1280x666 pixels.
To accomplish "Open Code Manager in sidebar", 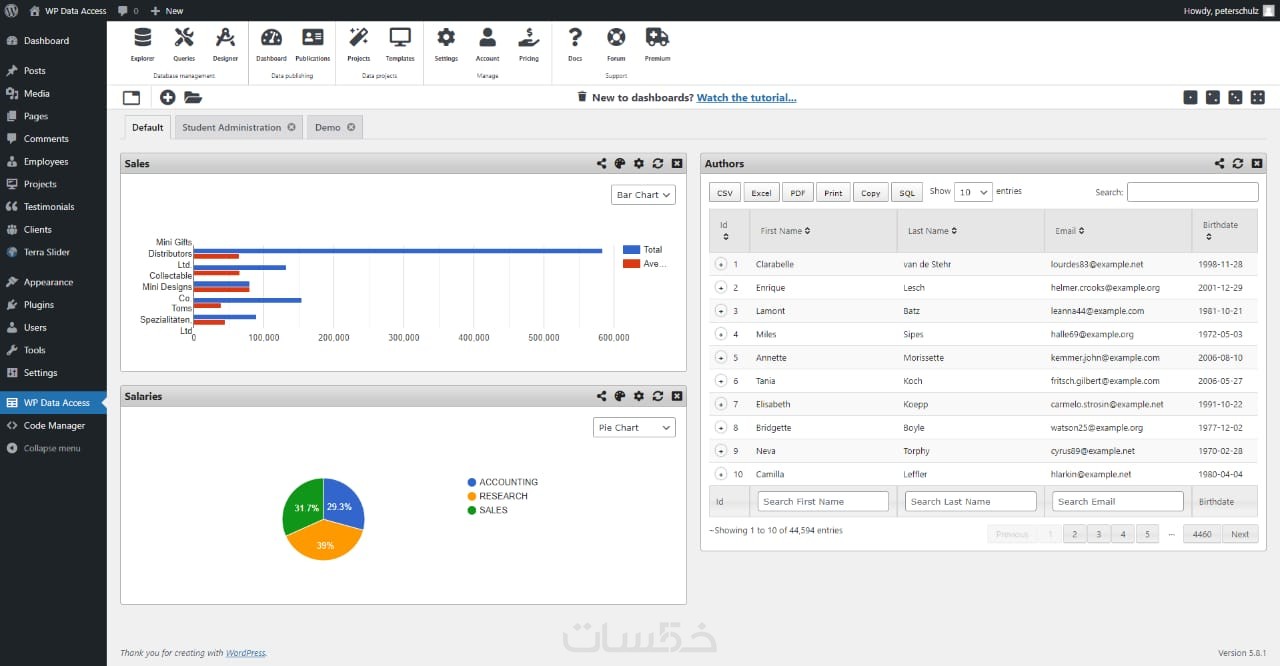I will [53, 425].
